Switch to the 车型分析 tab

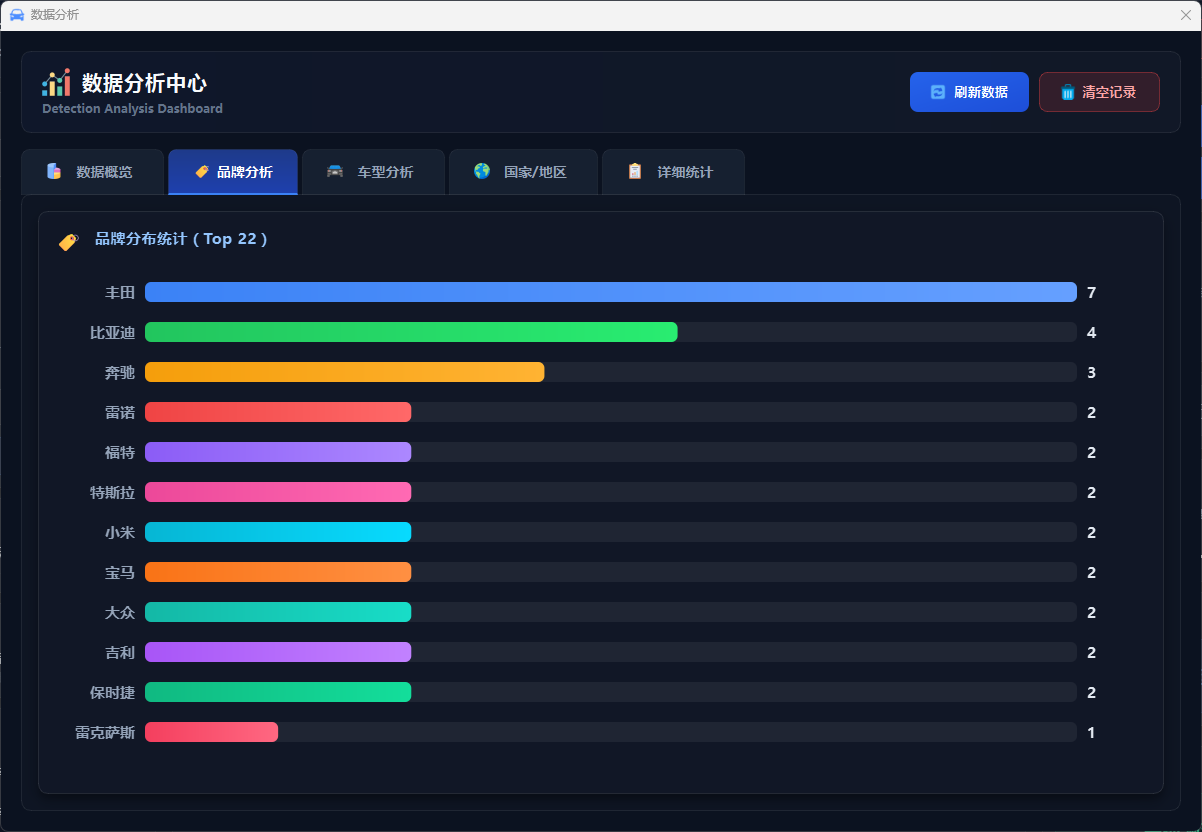pyautogui.click(x=373, y=172)
